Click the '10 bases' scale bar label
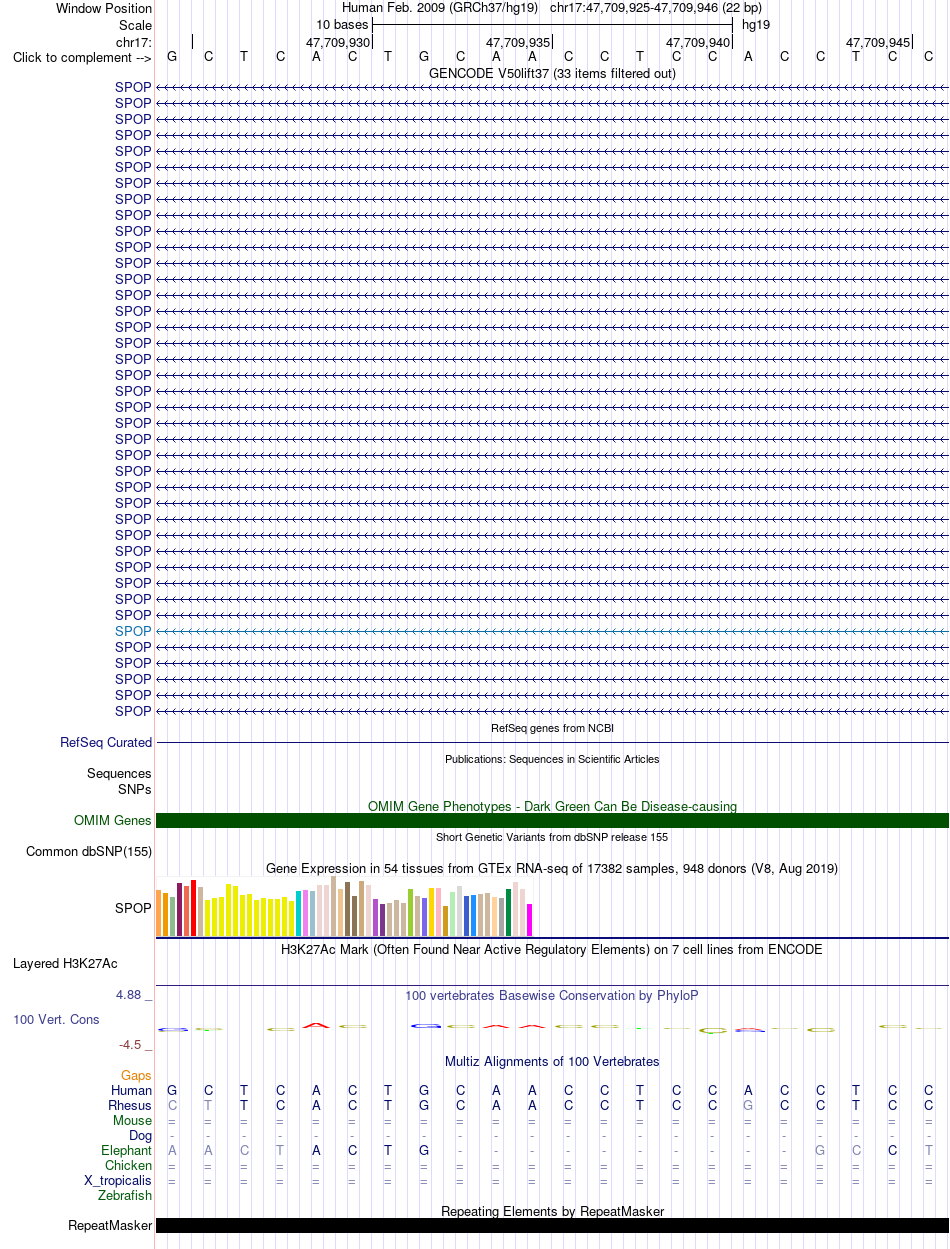The height and width of the screenshot is (1249, 950). (342, 25)
